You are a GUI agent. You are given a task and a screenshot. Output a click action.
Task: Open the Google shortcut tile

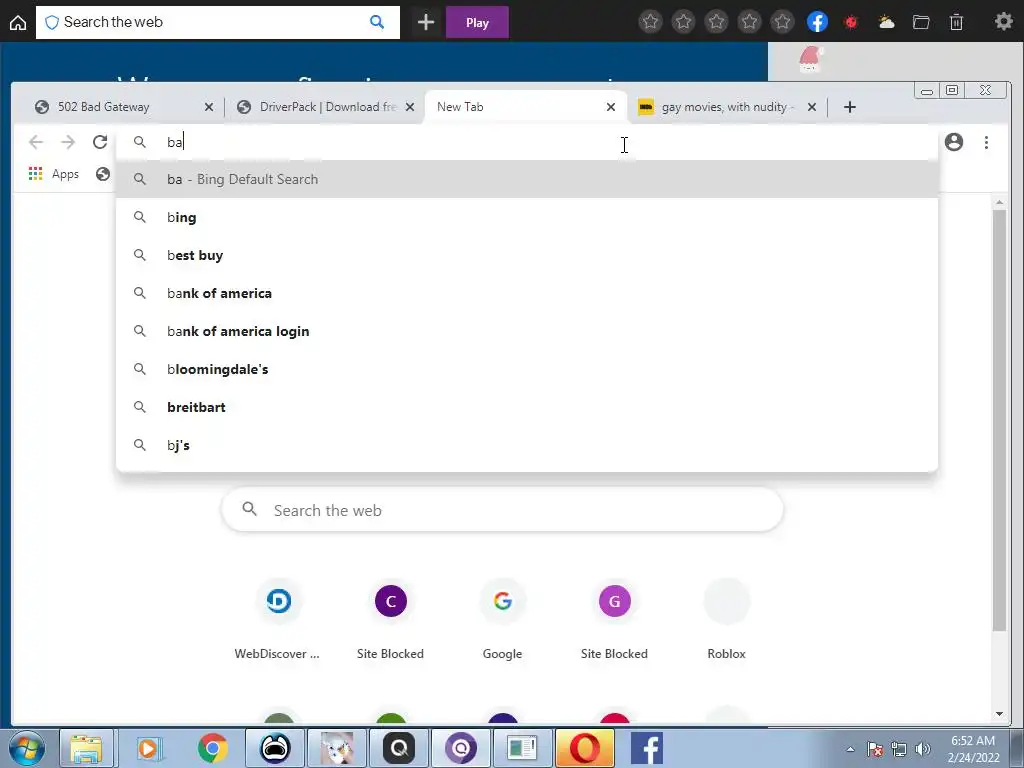coord(502,619)
